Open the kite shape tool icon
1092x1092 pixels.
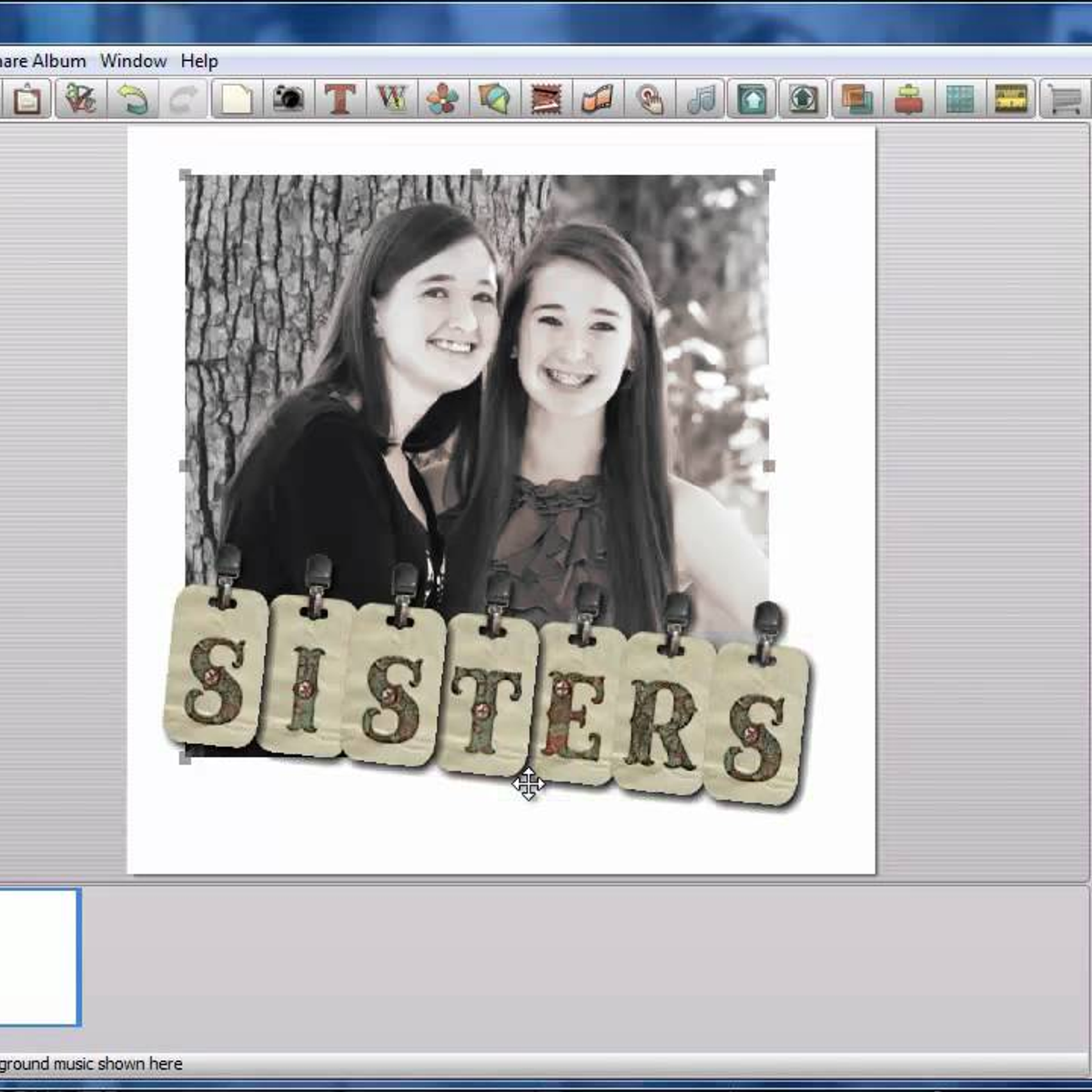(493, 99)
